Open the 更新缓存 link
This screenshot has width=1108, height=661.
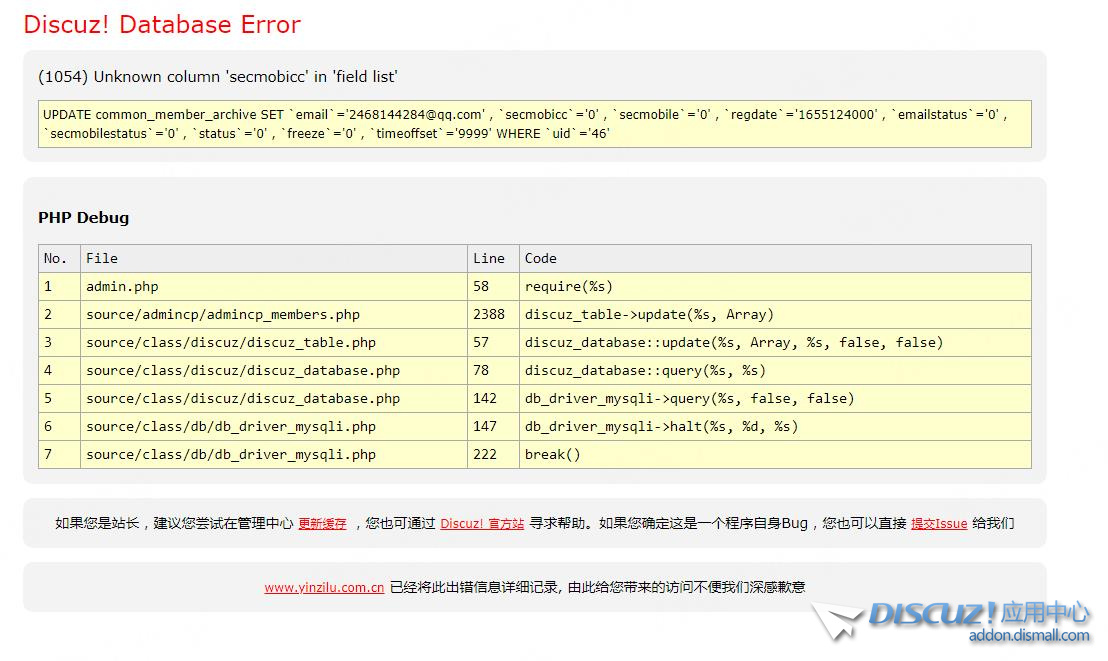[x=322, y=524]
